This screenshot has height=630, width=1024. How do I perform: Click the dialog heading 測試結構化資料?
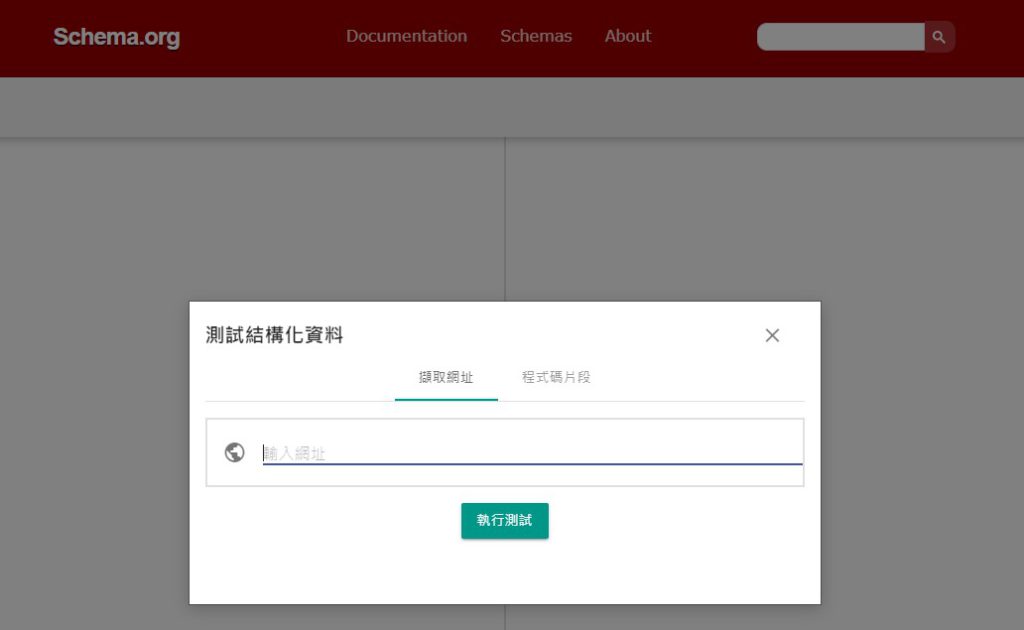[x=272, y=335]
